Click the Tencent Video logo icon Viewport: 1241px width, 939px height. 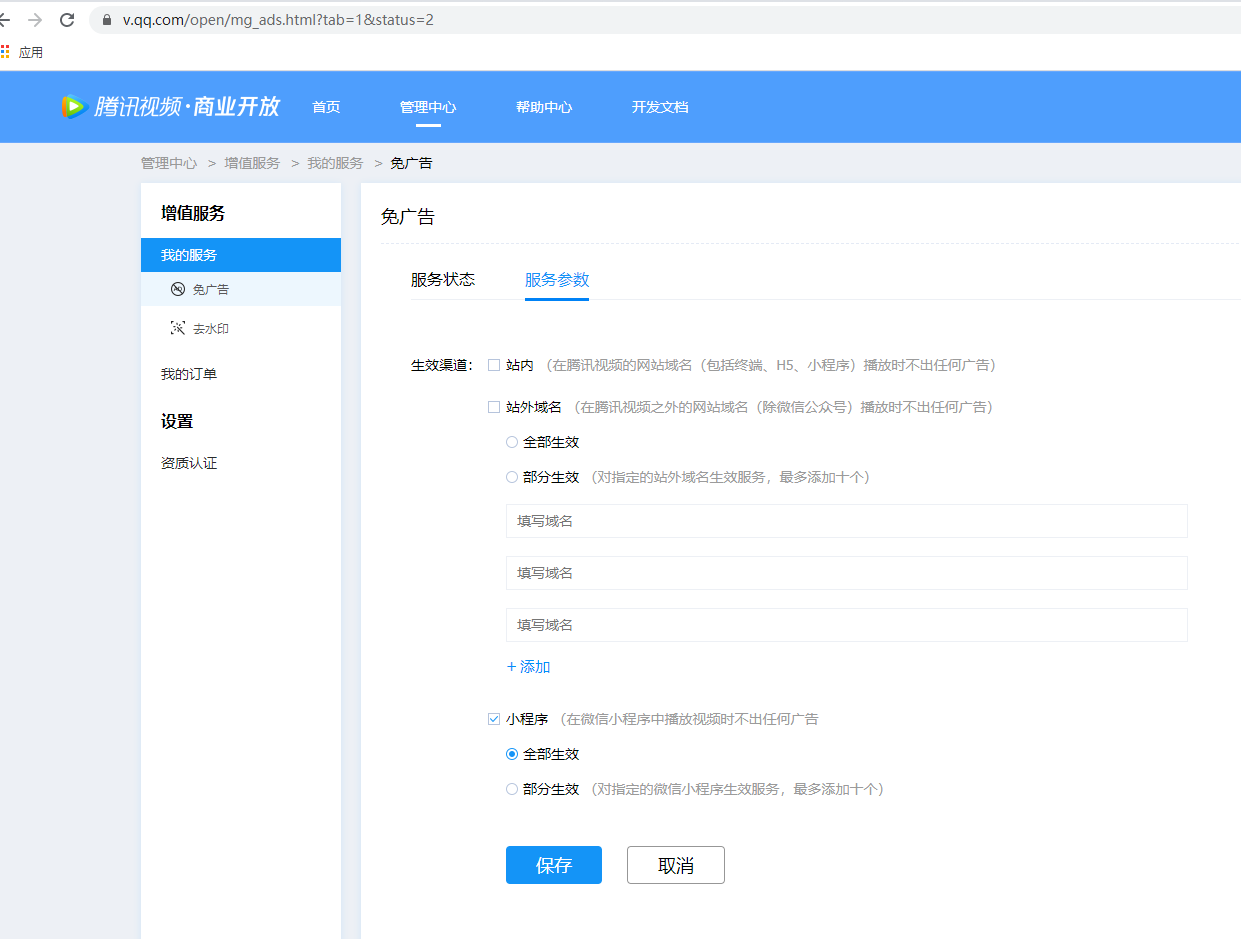73,107
